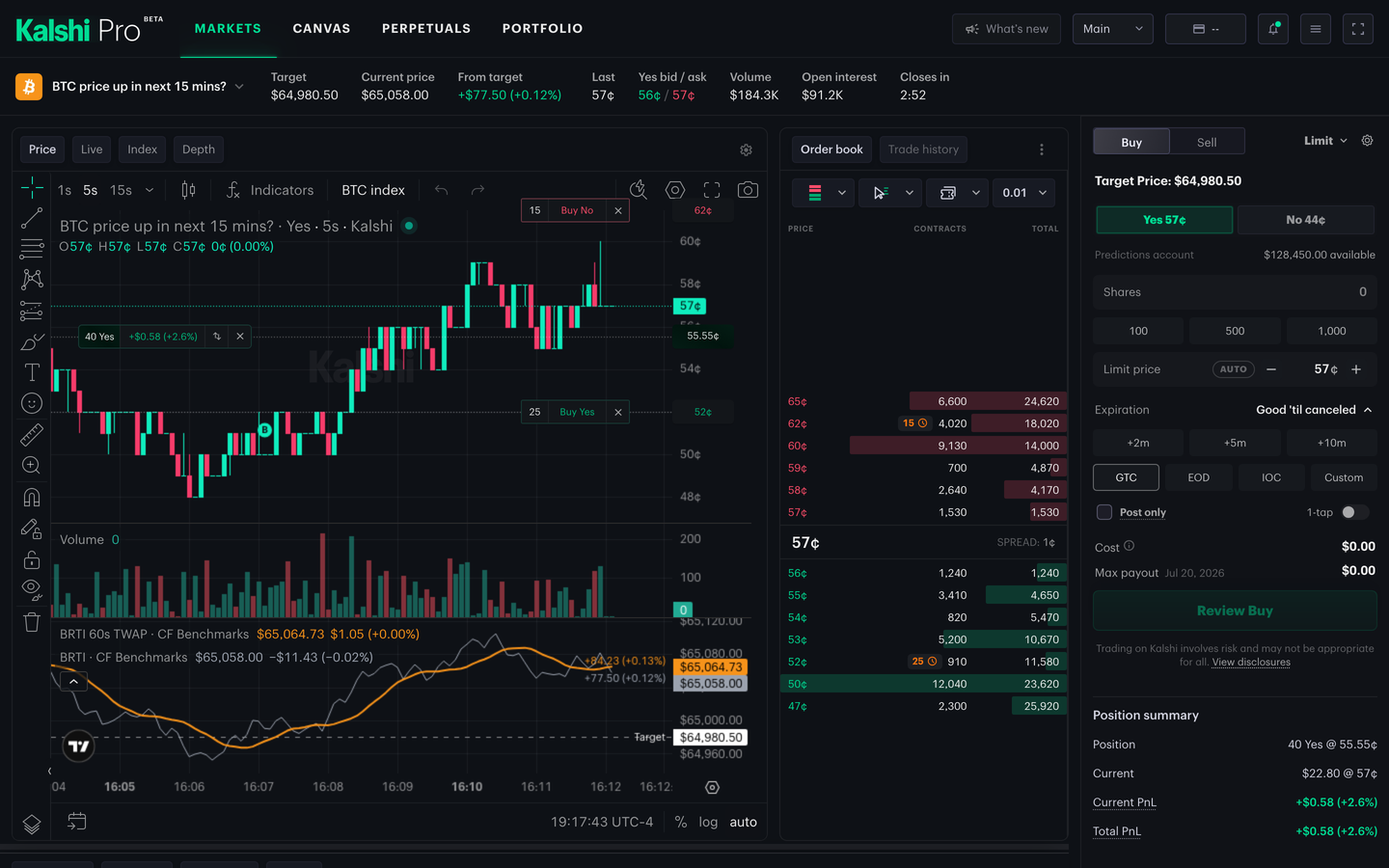The height and width of the screenshot is (868, 1389).
Task: Toggle the 1-tap trading switch
Action: (1354, 512)
